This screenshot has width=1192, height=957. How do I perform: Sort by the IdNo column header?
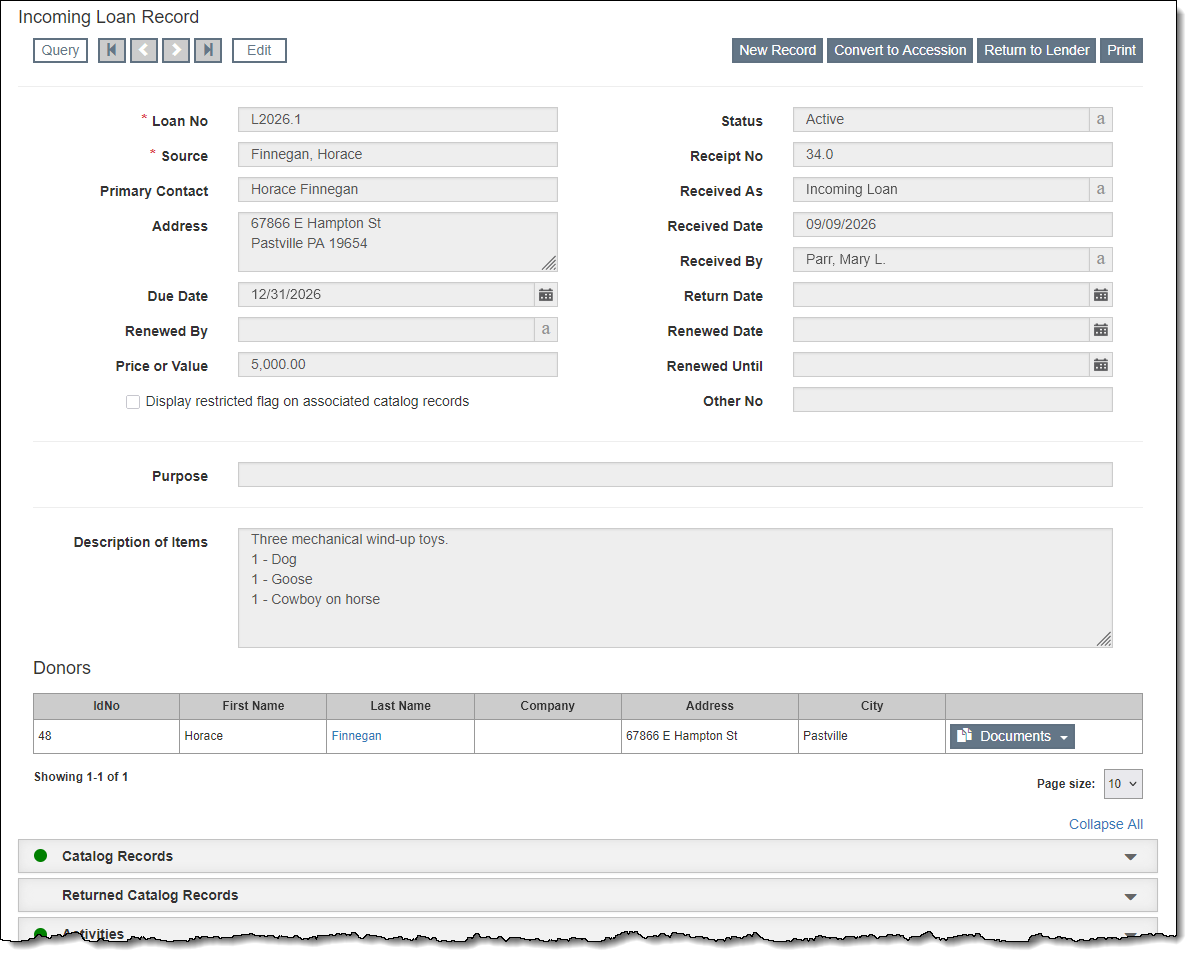106,706
